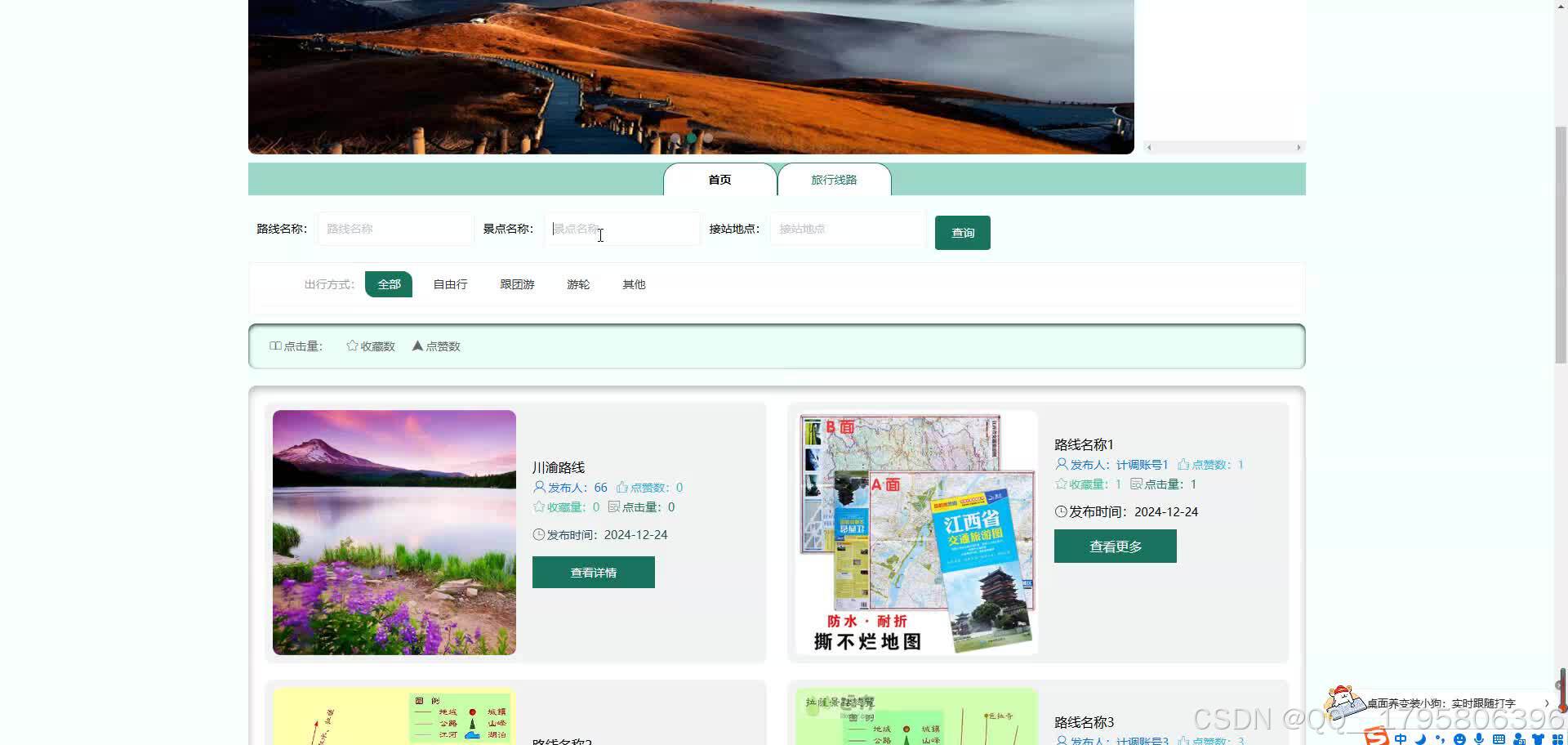Click the middle carousel dot indicator
This screenshot has width=1568, height=745.
tap(691, 139)
